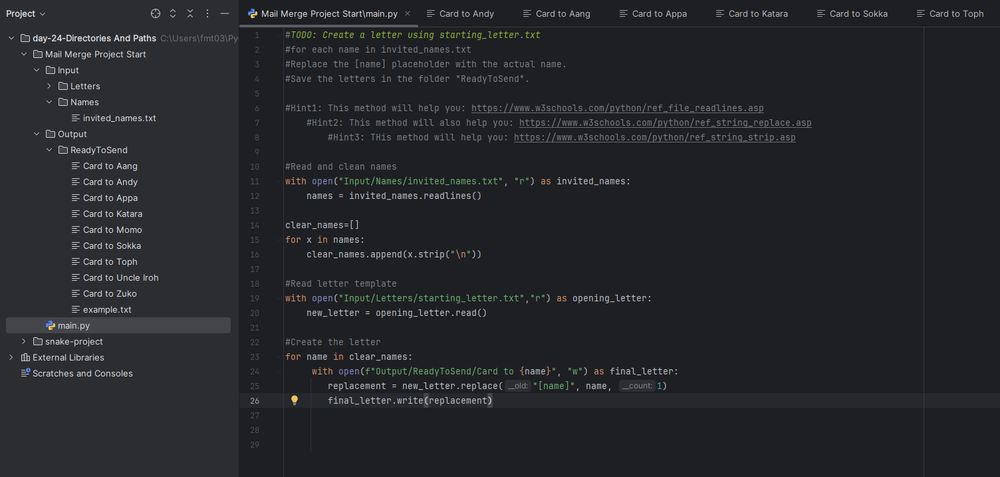Viewport: 1000px width, 477px height.
Task: Switch to the Card to Sokka tab
Action: (851, 13)
